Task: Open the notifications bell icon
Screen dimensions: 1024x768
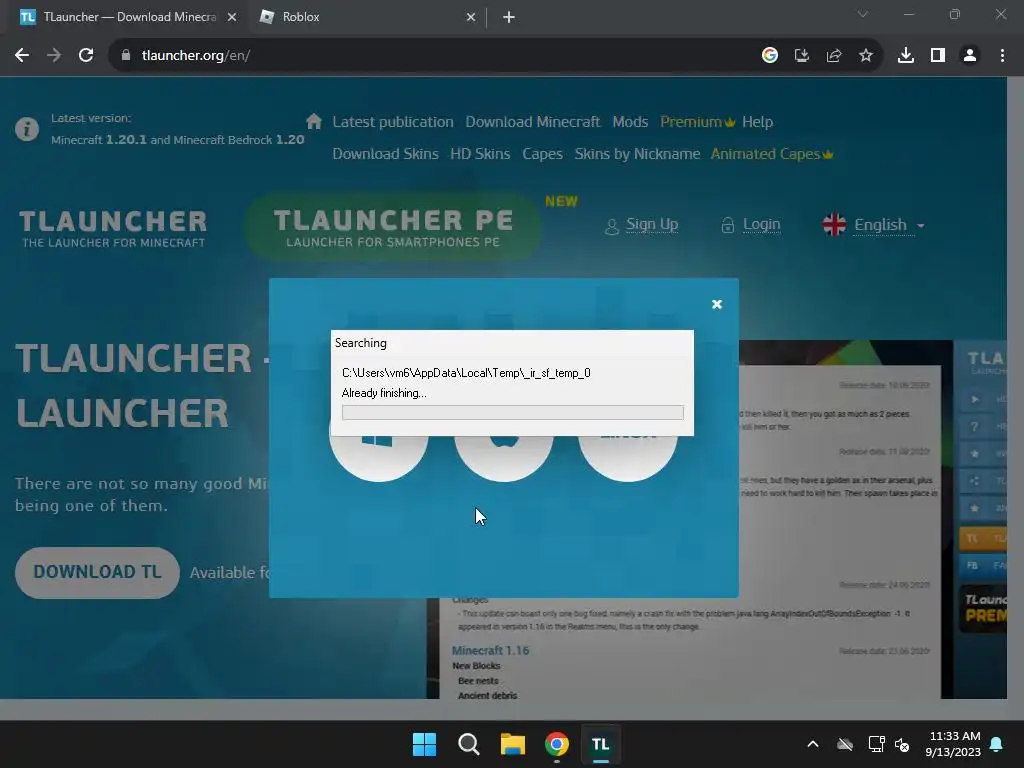Action: click(x=997, y=744)
